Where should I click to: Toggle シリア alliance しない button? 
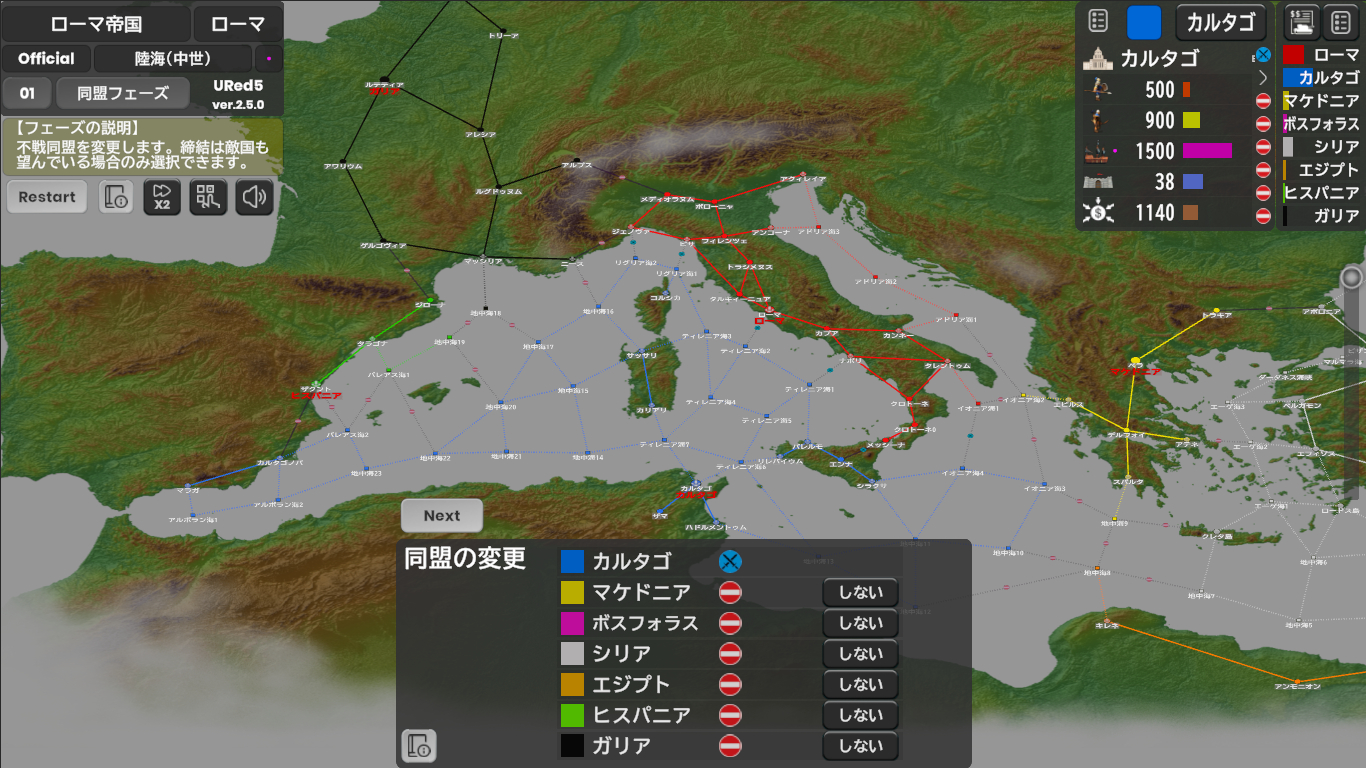861,654
